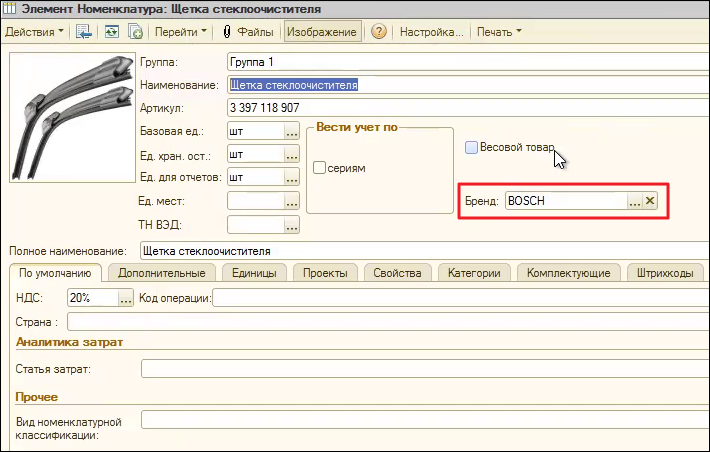
Task: Click the Вид номенклатурной классификации field
Action: (x=425, y=420)
